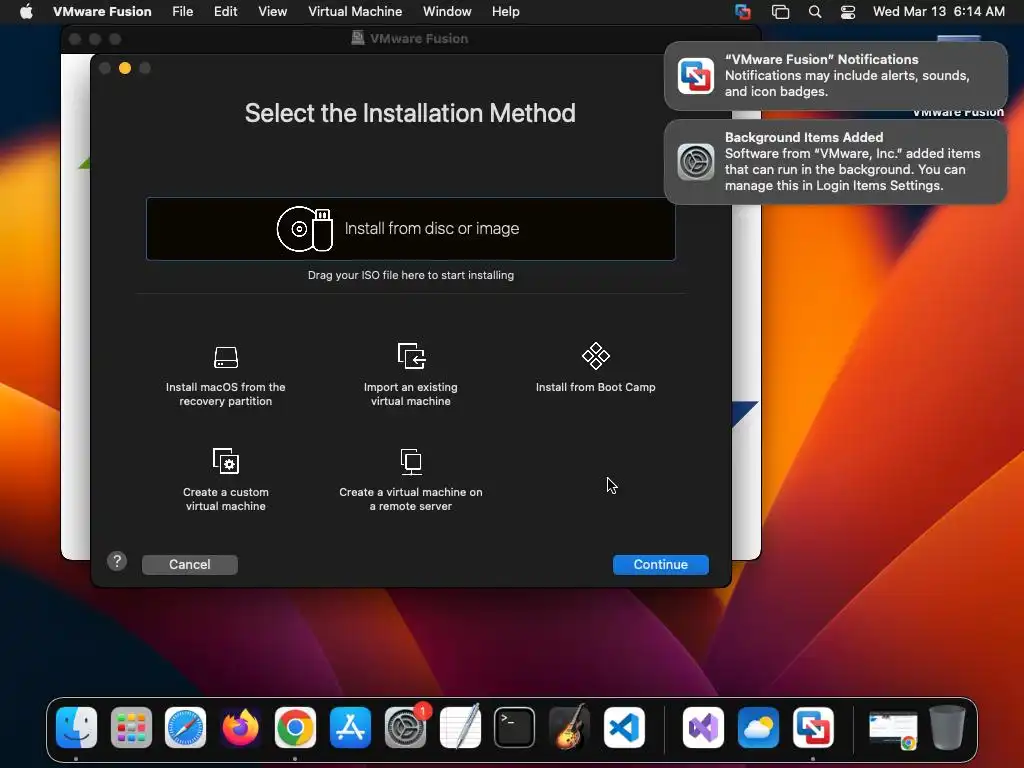Open Spotlight search in menu bar
Viewport: 1024px width, 768px height.
tap(814, 12)
